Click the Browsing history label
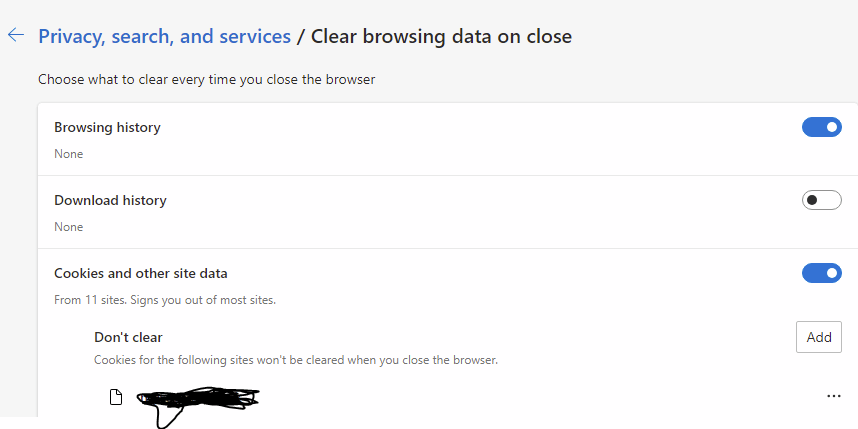 point(107,127)
